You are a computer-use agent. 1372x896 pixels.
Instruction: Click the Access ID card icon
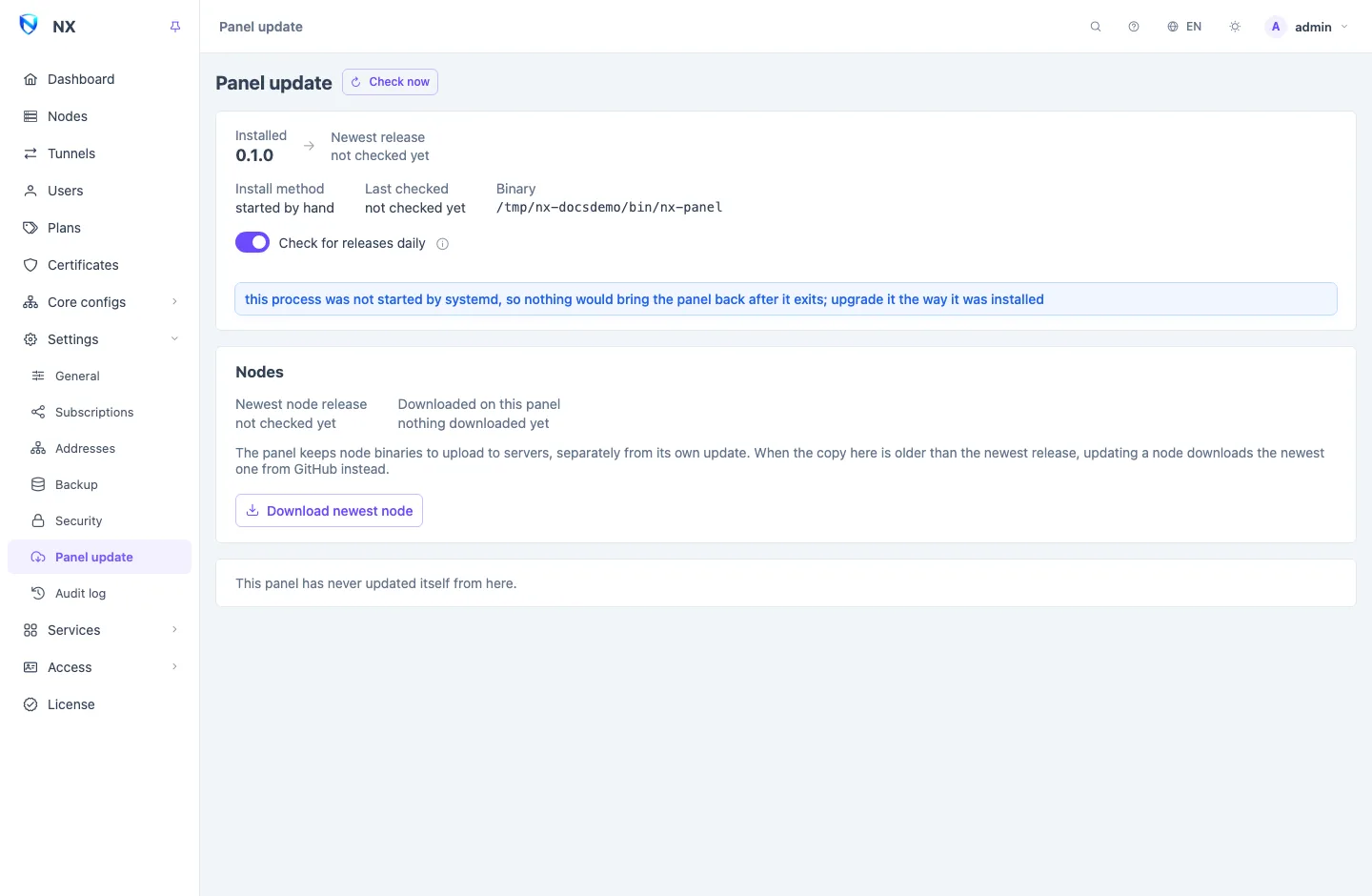tap(30, 667)
